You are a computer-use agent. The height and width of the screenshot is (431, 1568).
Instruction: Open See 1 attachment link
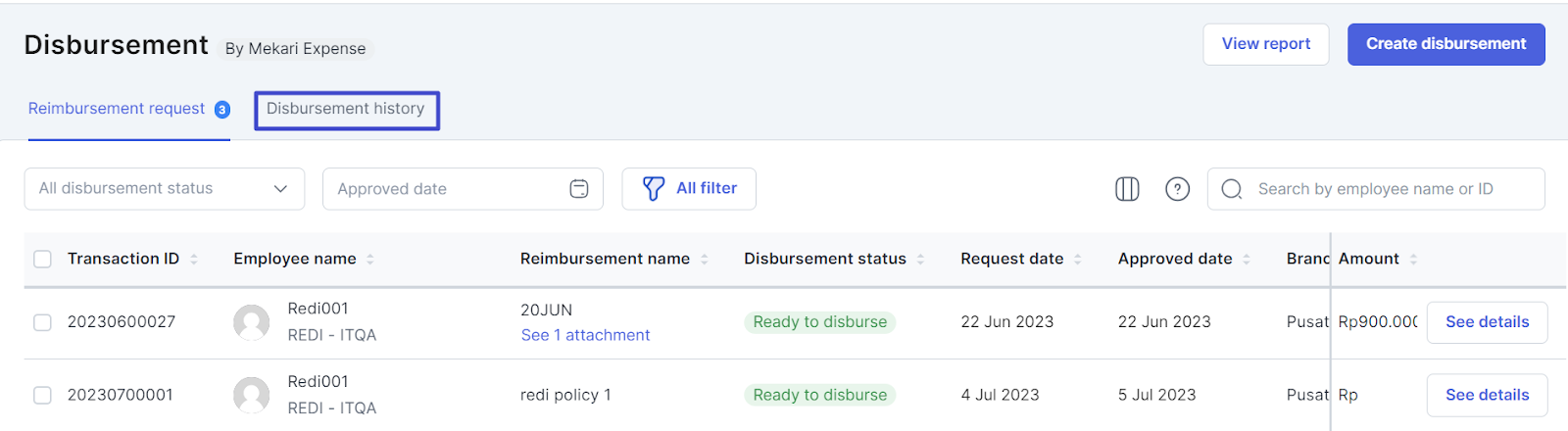pyautogui.click(x=585, y=335)
